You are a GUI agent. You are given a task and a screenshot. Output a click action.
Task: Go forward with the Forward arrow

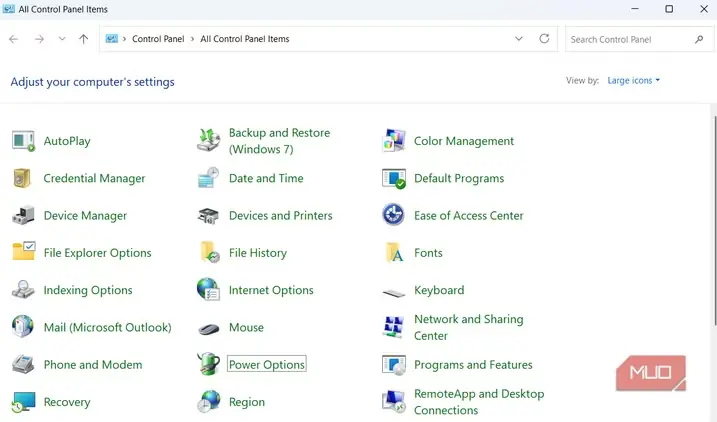tap(39, 39)
